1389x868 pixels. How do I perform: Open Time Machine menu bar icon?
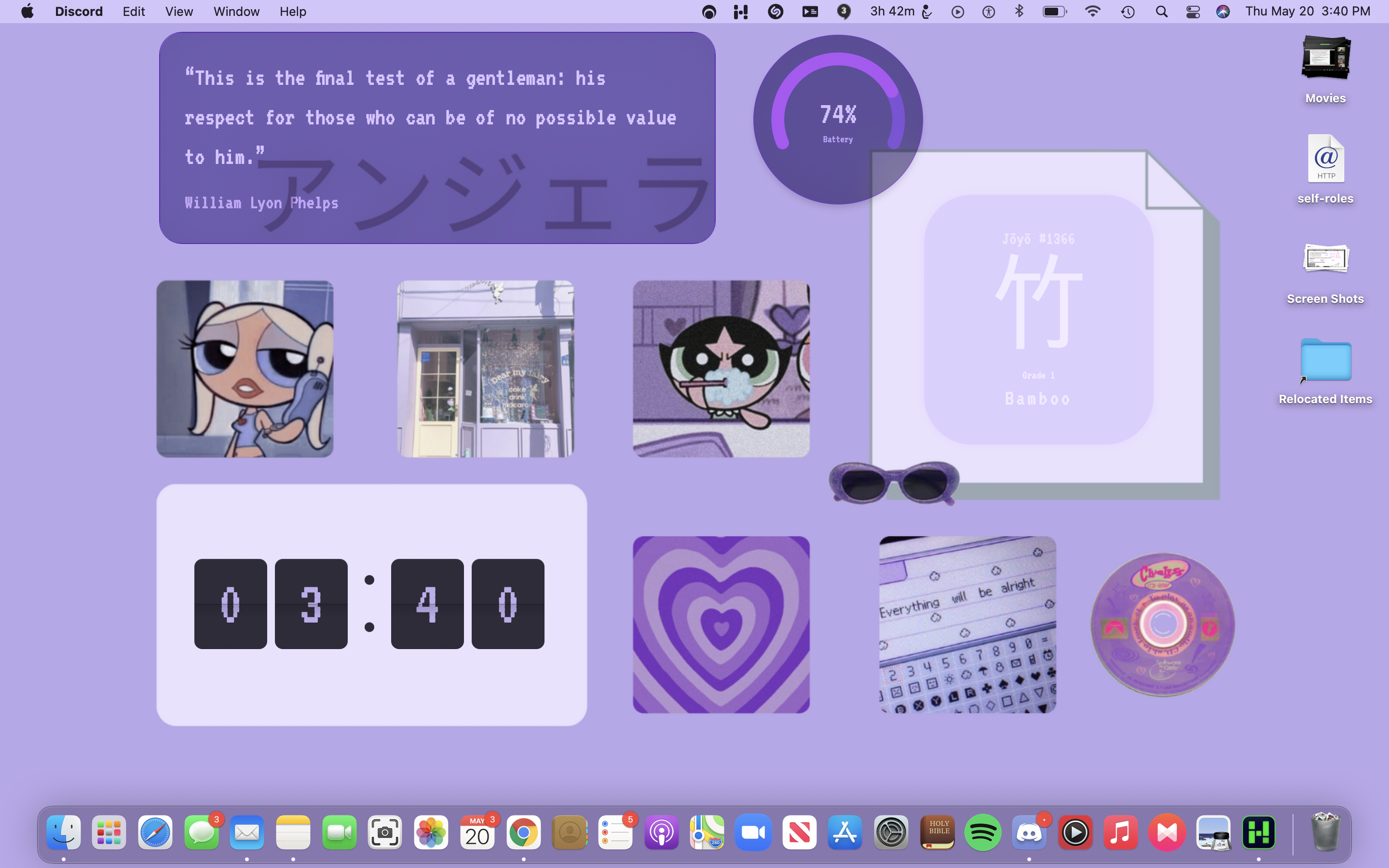(x=1128, y=12)
